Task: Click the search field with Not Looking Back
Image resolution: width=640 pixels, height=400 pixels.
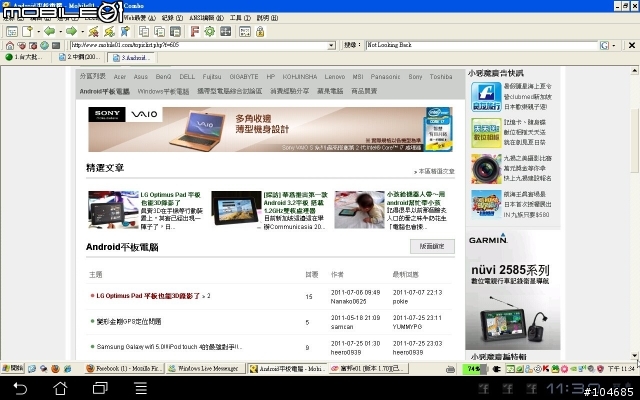Action: (482, 45)
